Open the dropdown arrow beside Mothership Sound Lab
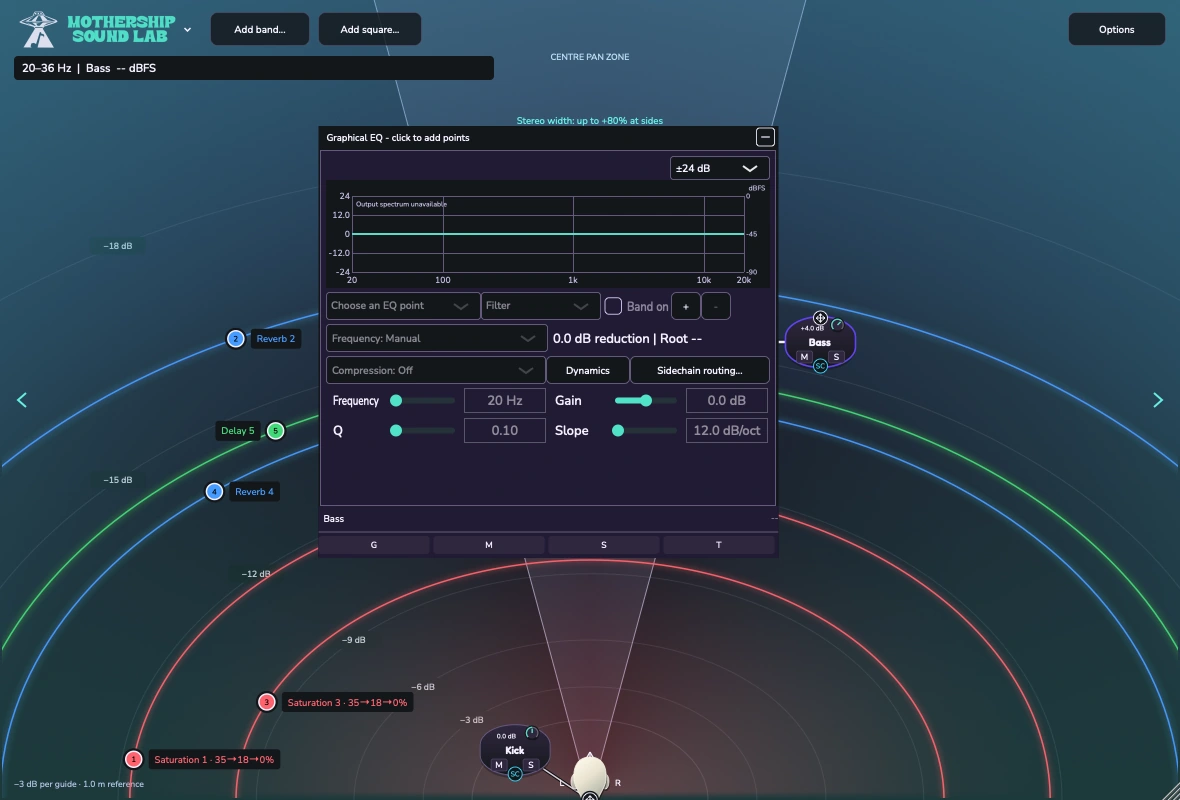 click(187, 29)
